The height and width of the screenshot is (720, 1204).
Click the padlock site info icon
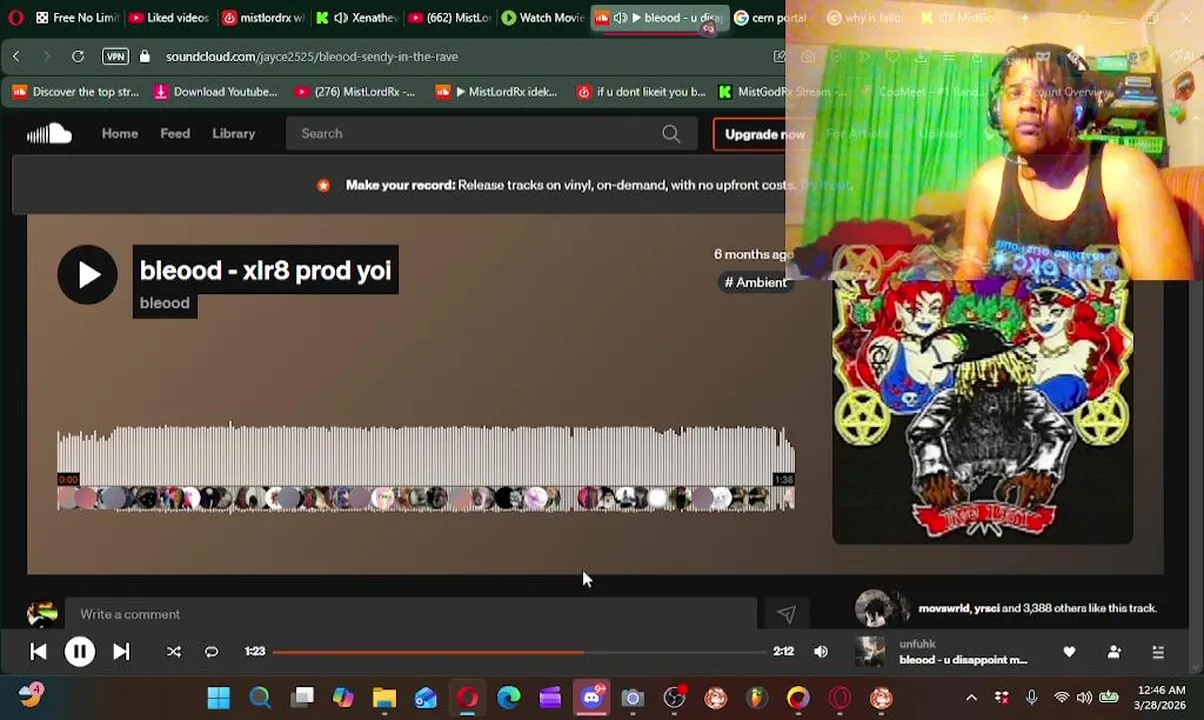coord(145,57)
